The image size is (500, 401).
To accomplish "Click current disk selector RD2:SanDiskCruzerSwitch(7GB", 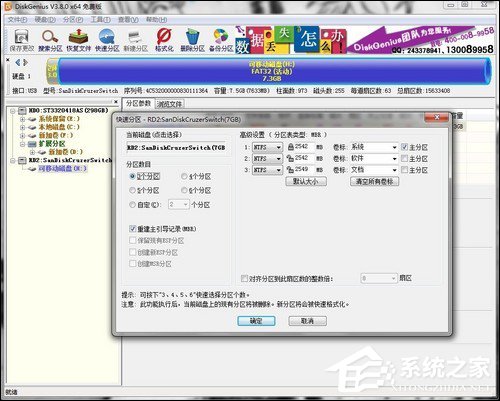I will pyautogui.click(x=177, y=147).
